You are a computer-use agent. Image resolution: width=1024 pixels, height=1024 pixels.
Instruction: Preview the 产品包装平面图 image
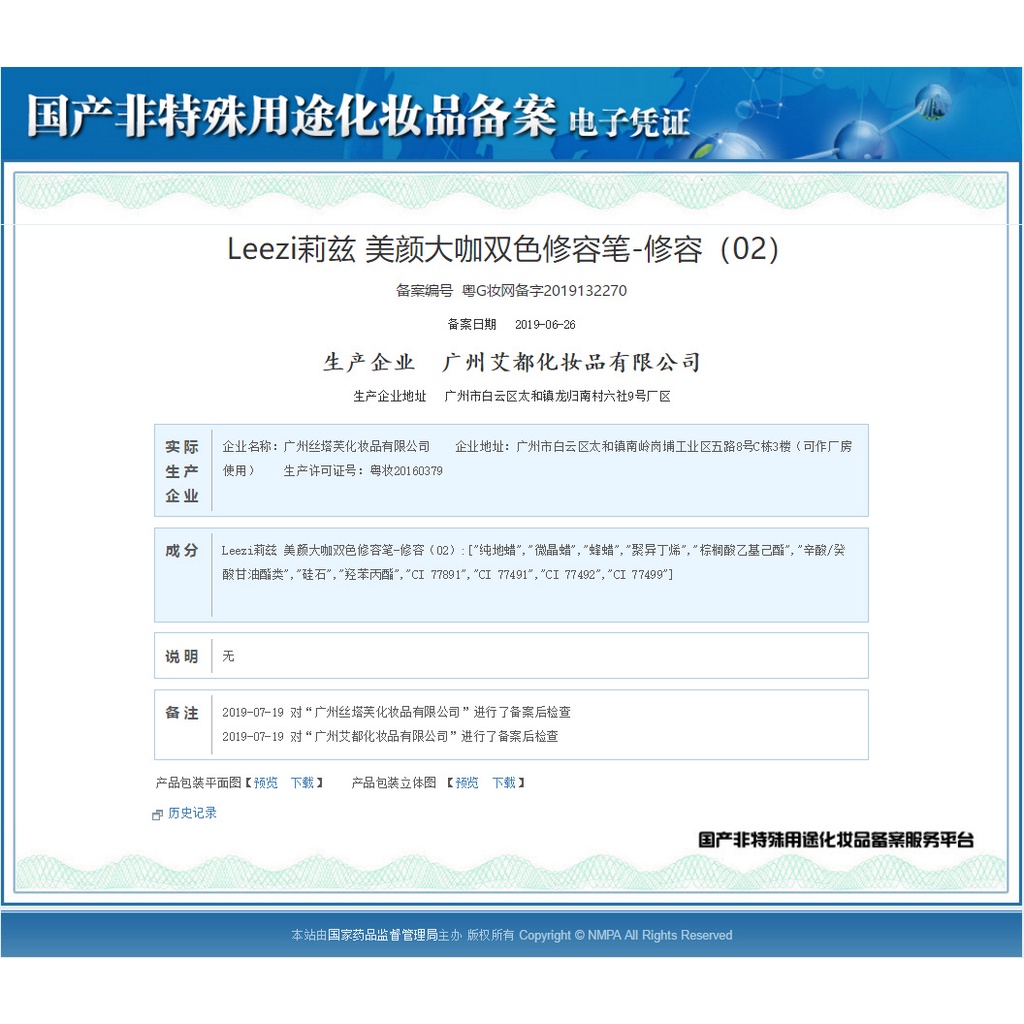(266, 783)
